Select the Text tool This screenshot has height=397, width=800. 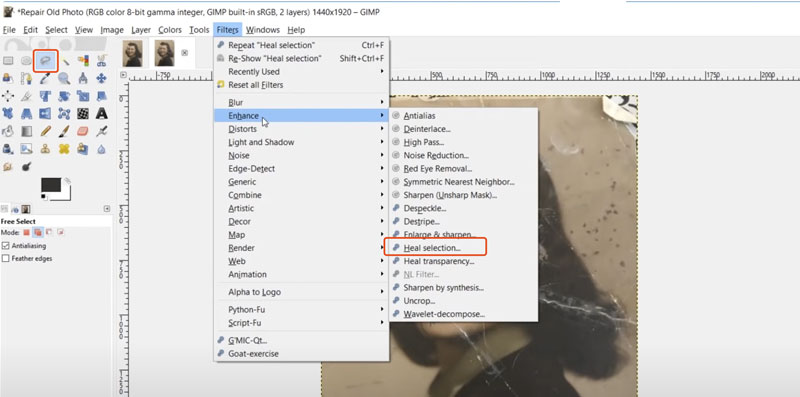(102, 113)
